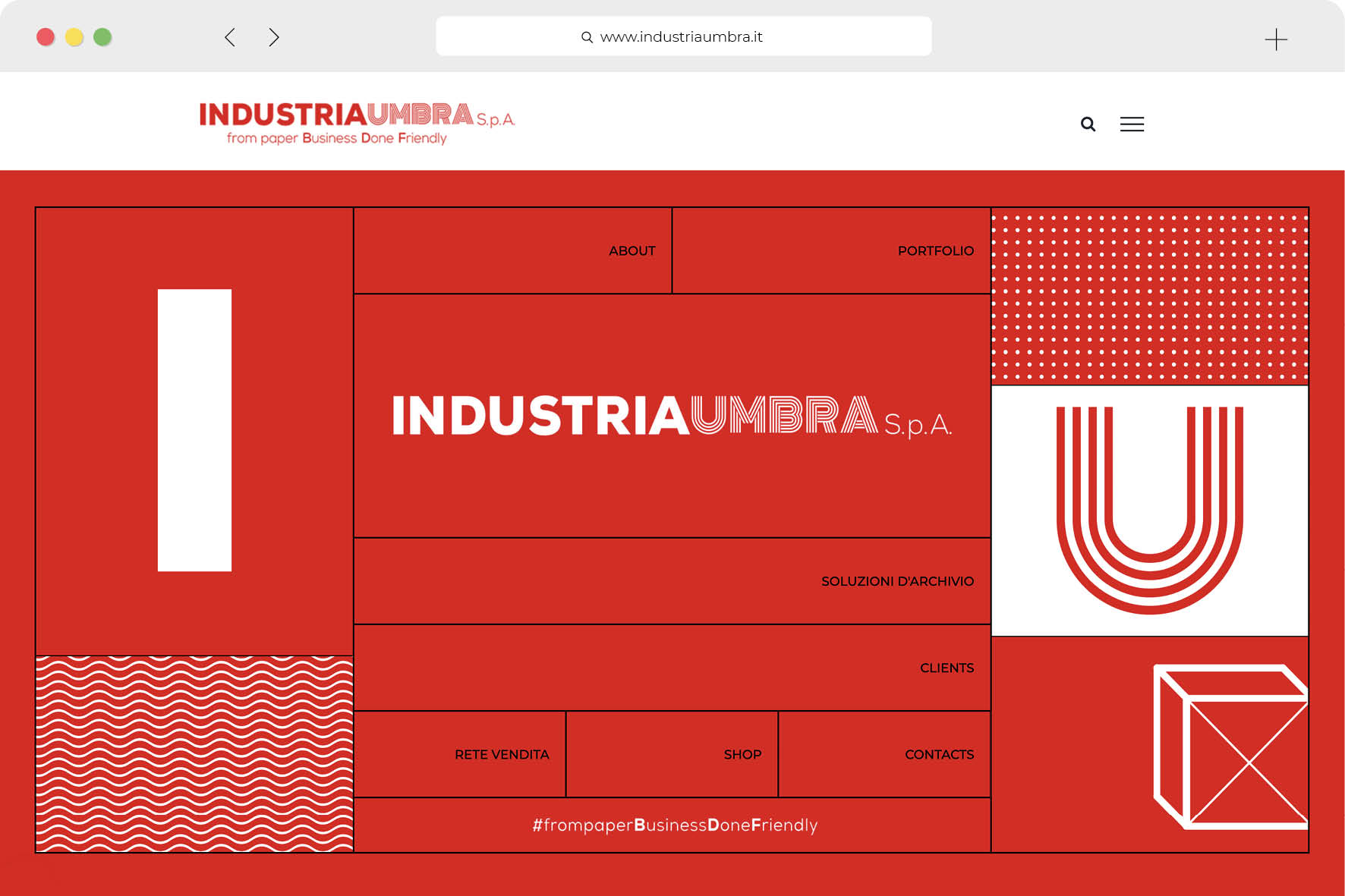Click the #frompaperBusinessDoneFriendly hashtag

tap(675, 825)
